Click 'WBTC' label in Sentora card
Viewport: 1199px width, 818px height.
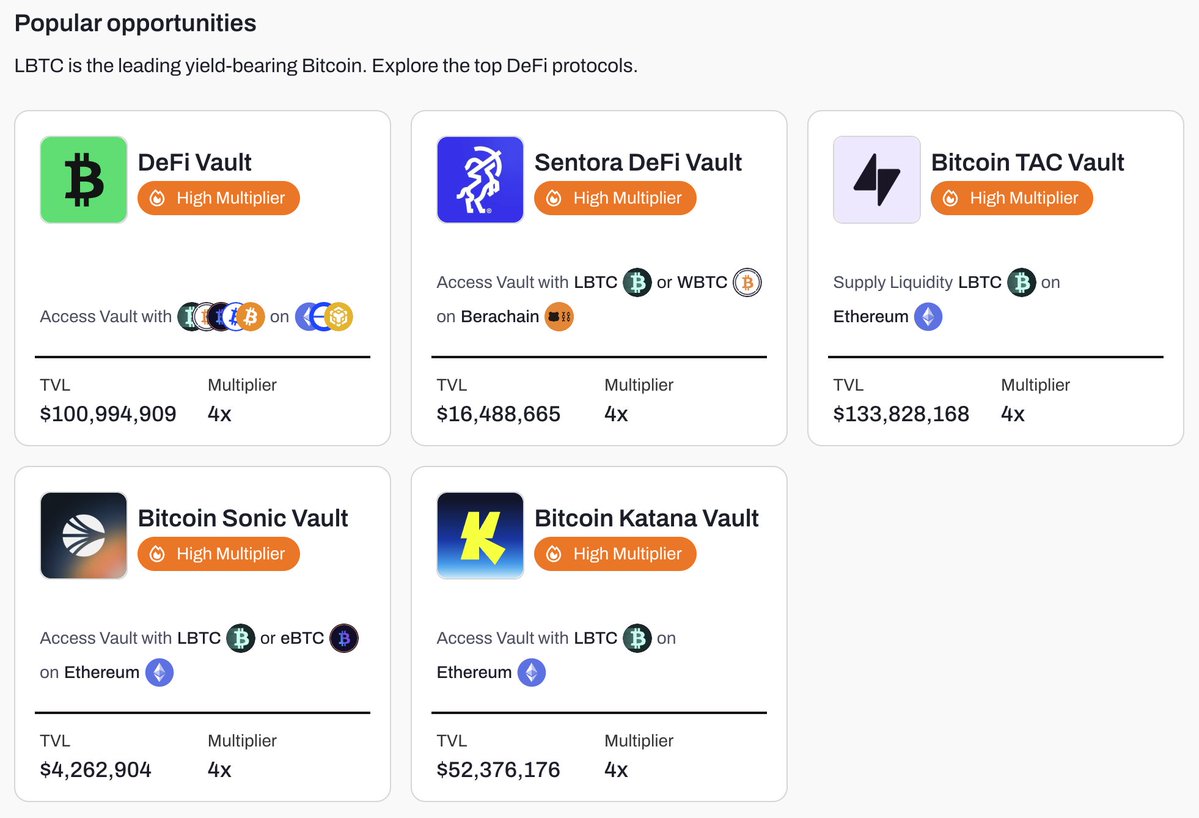pos(702,282)
